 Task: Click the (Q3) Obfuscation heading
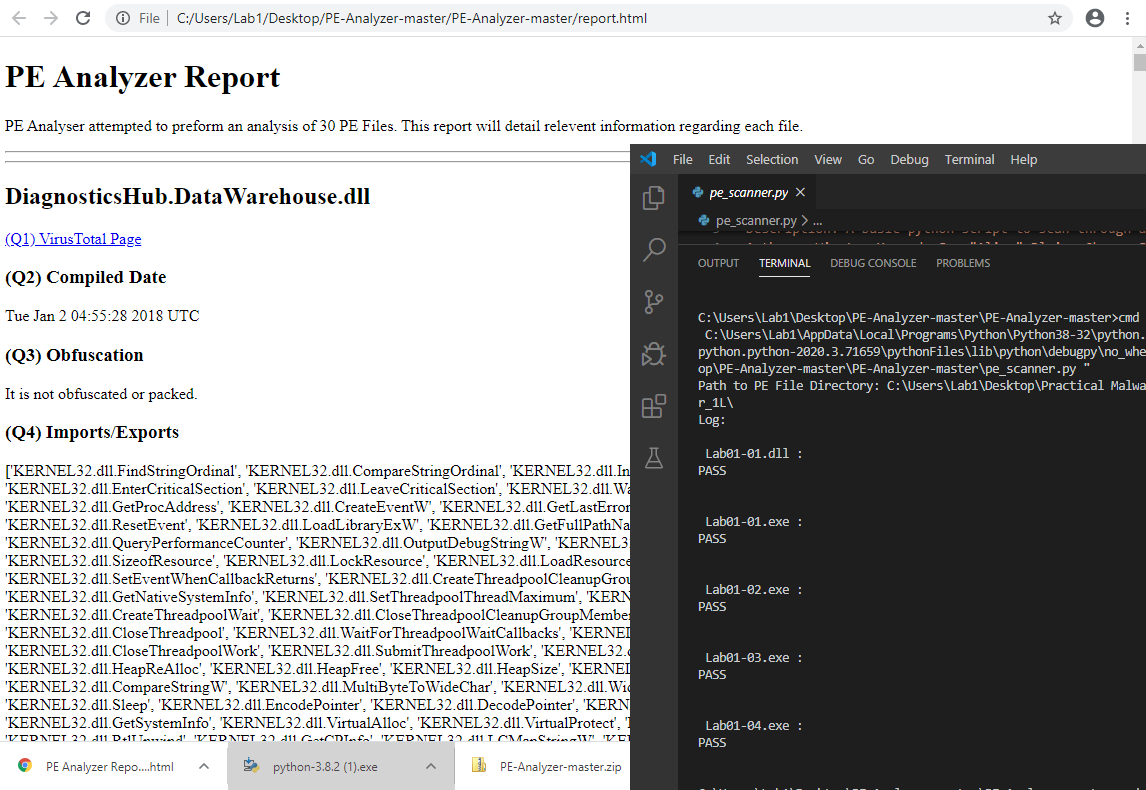75,355
